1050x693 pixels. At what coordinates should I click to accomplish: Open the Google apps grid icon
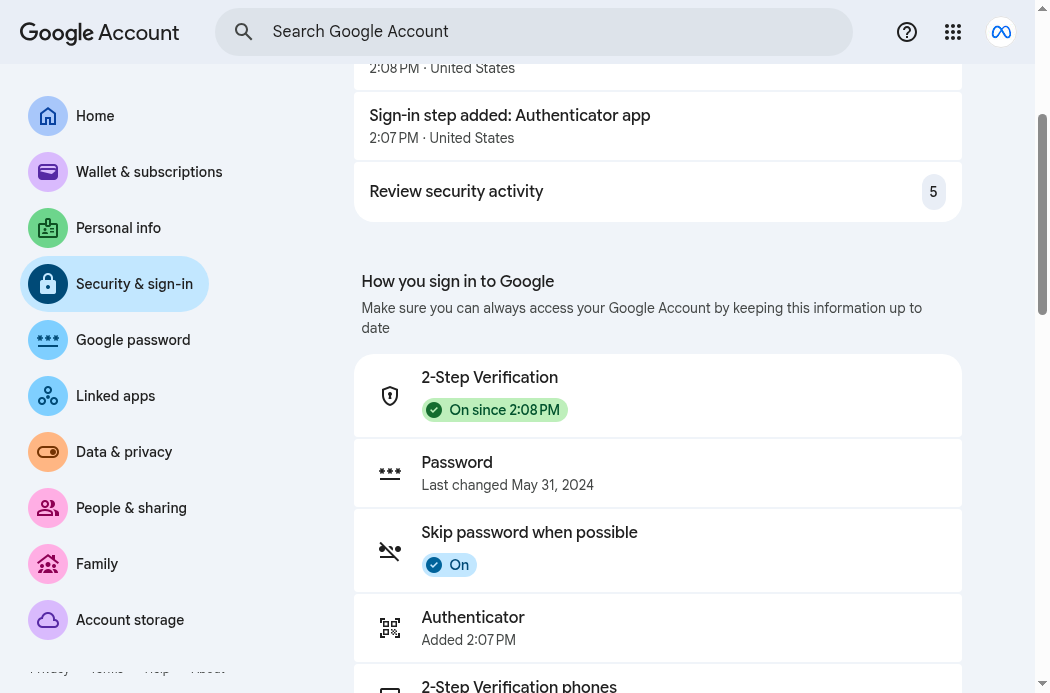pos(953,32)
